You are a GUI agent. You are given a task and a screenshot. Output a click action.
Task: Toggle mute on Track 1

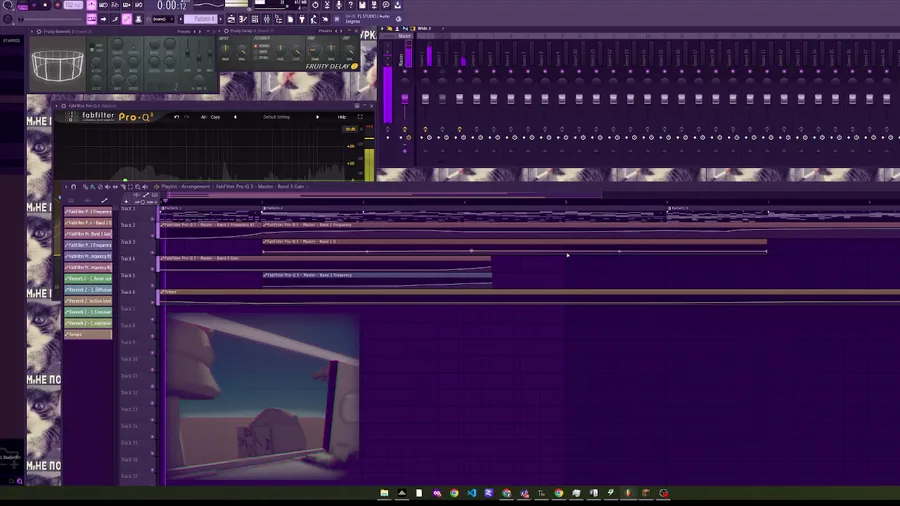[153, 219]
